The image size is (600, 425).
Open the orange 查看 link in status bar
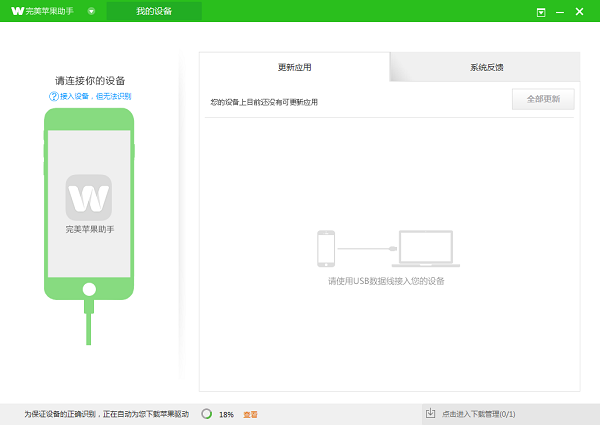coord(251,415)
